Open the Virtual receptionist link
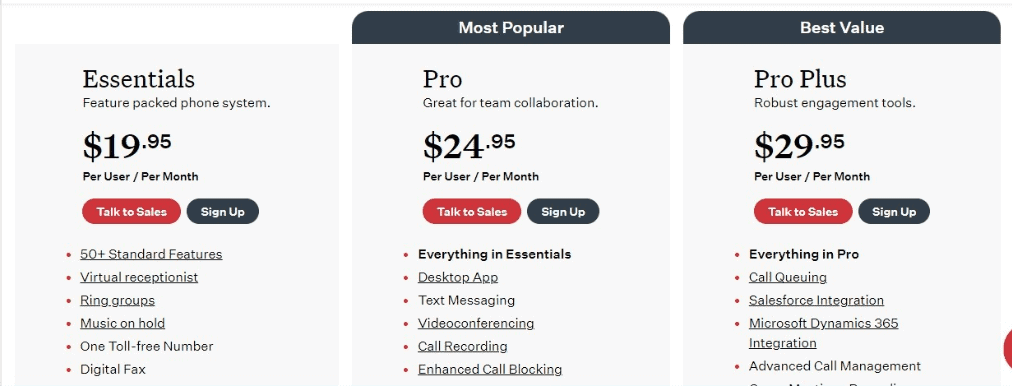 (x=139, y=278)
